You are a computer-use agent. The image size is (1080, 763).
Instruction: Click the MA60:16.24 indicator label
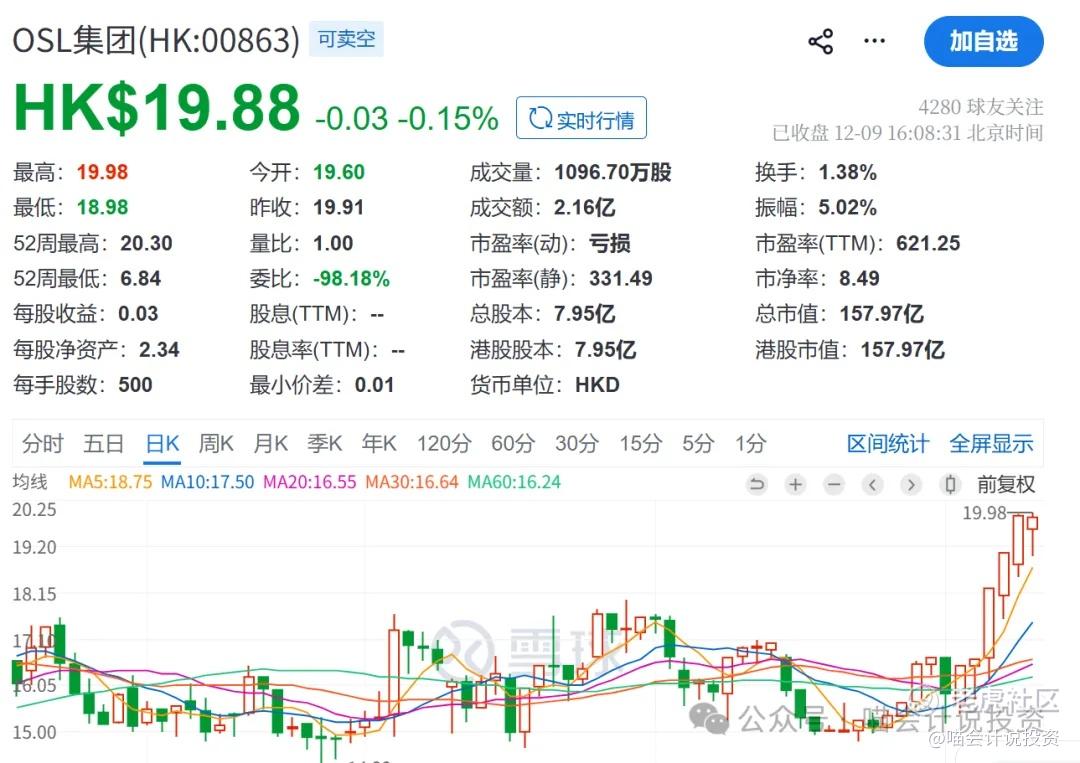coord(514,482)
